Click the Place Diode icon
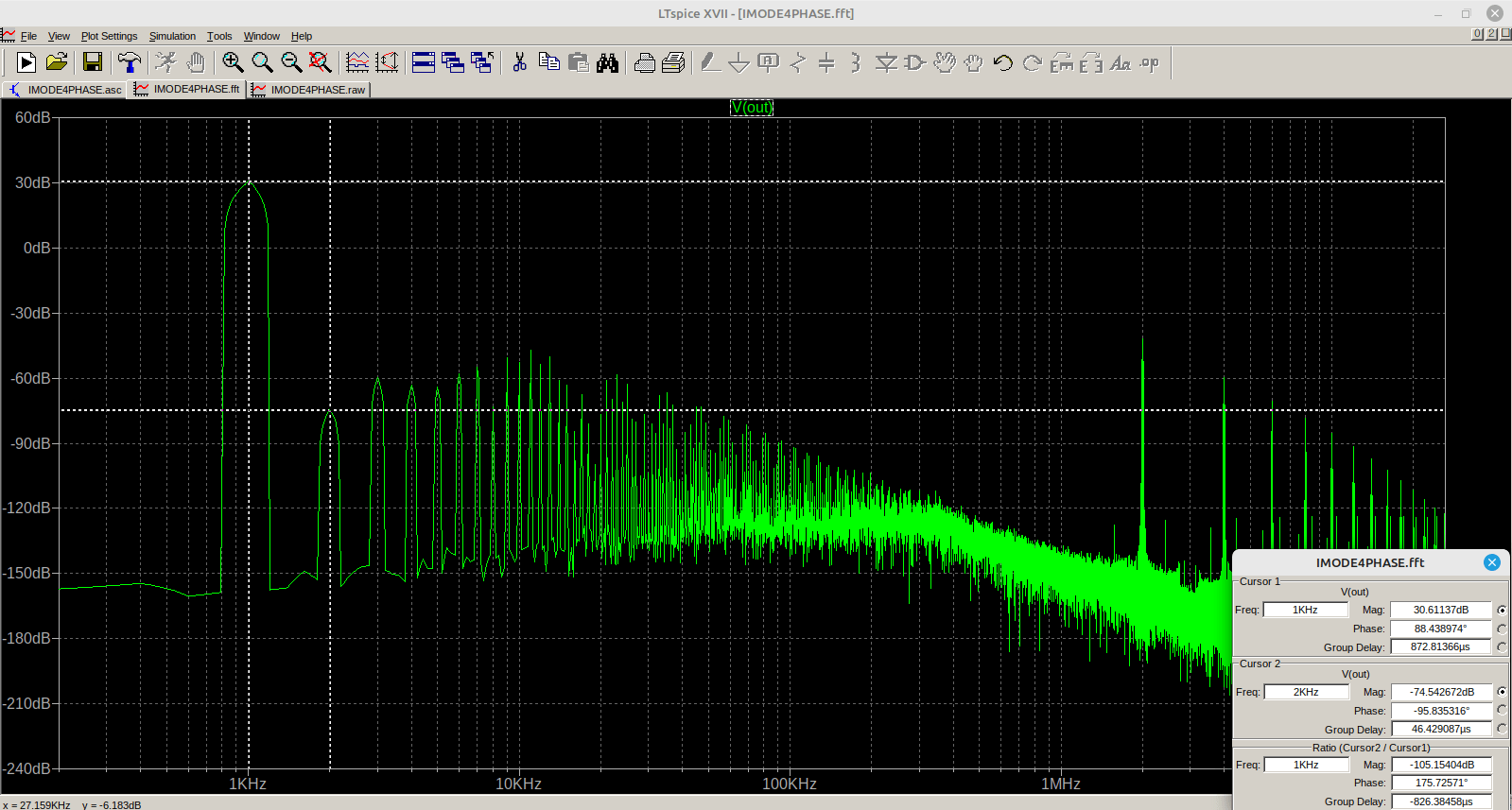 [x=886, y=62]
